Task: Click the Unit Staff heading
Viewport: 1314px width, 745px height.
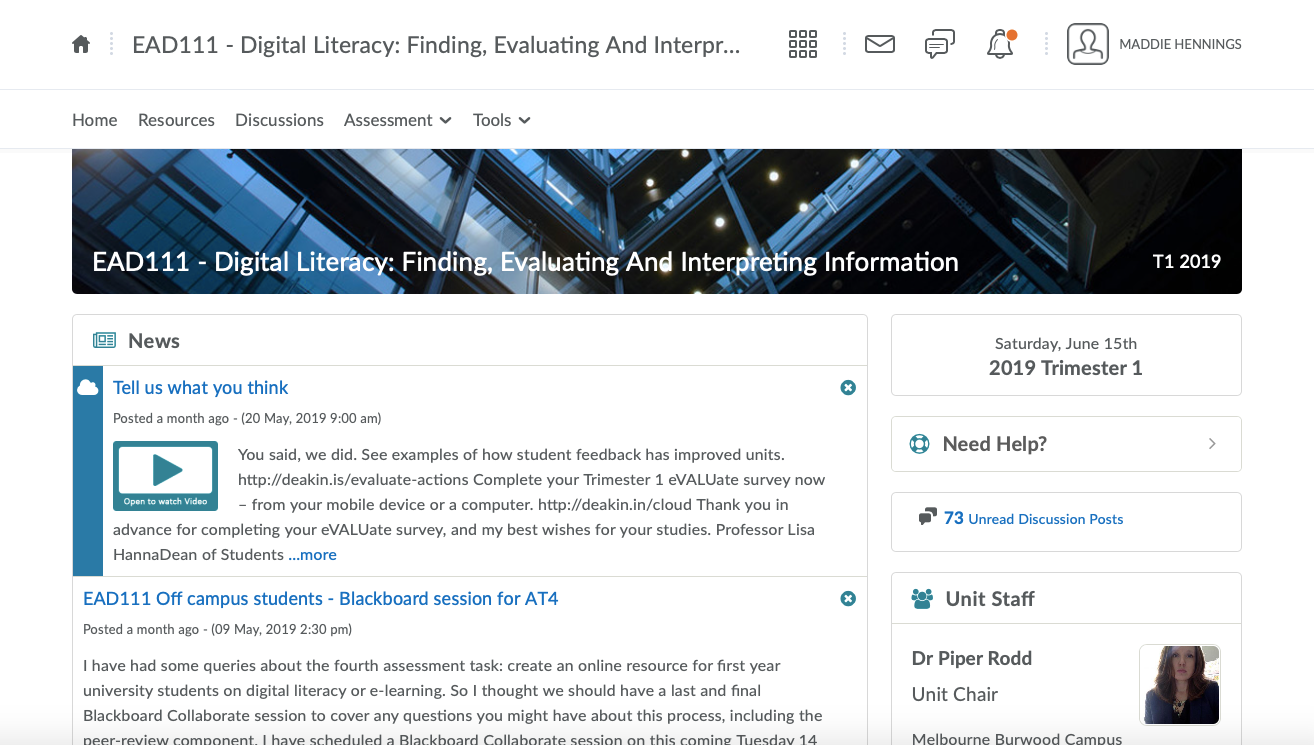Action: click(990, 599)
